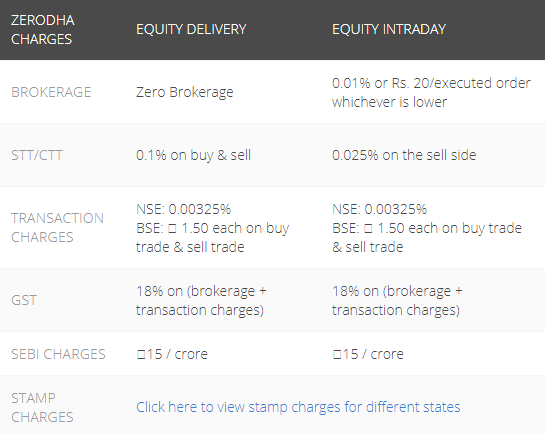Click the EQUITY DELIVERY column header

(x=191, y=29)
